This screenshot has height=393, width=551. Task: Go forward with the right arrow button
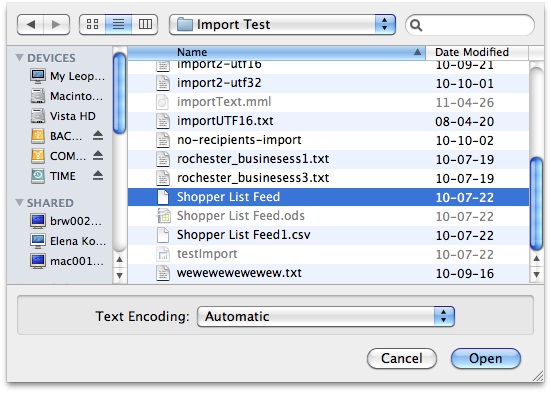point(56,25)
